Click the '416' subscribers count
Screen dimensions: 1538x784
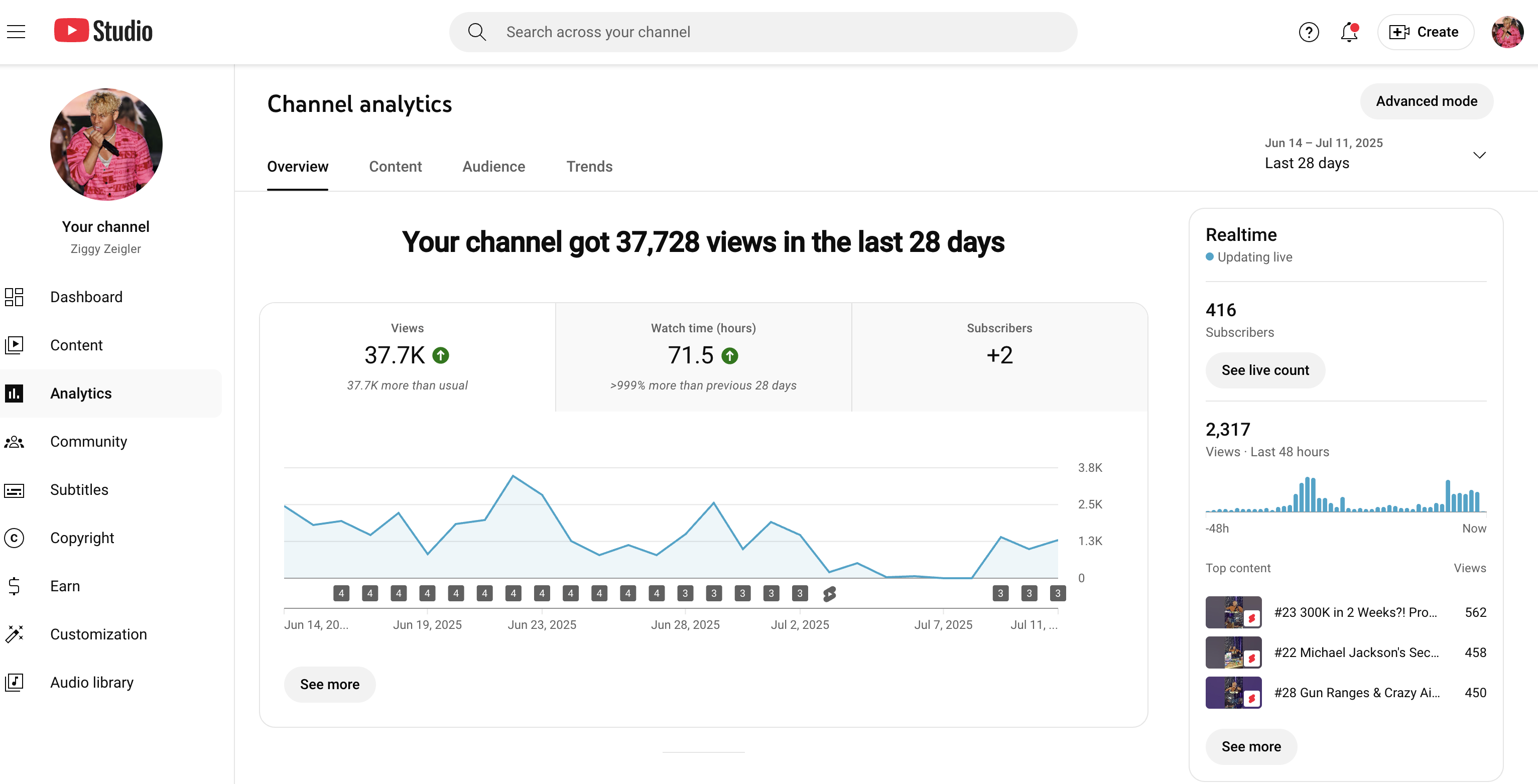click(x=1220, y=310)
